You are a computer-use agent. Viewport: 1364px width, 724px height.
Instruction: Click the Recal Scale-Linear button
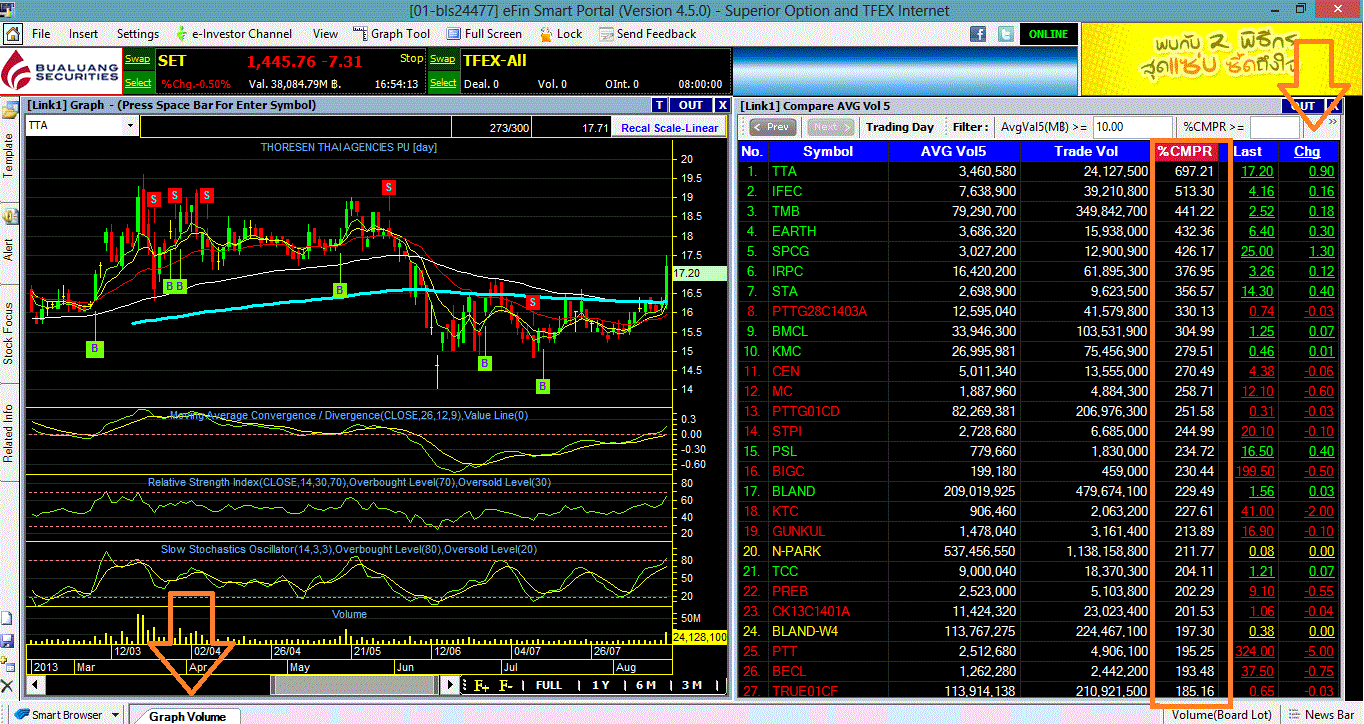coord(669,128)
